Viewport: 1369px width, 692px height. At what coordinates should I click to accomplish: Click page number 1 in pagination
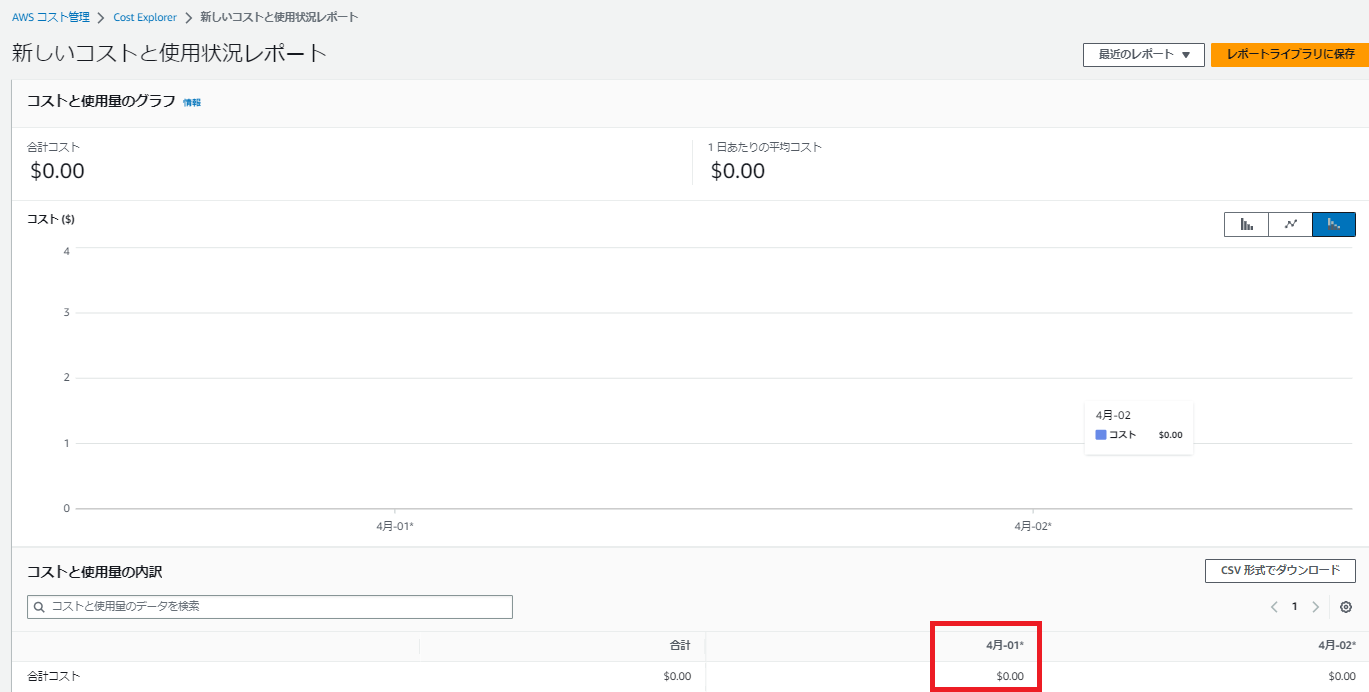pyautogui.click(x=1294, y=607)
